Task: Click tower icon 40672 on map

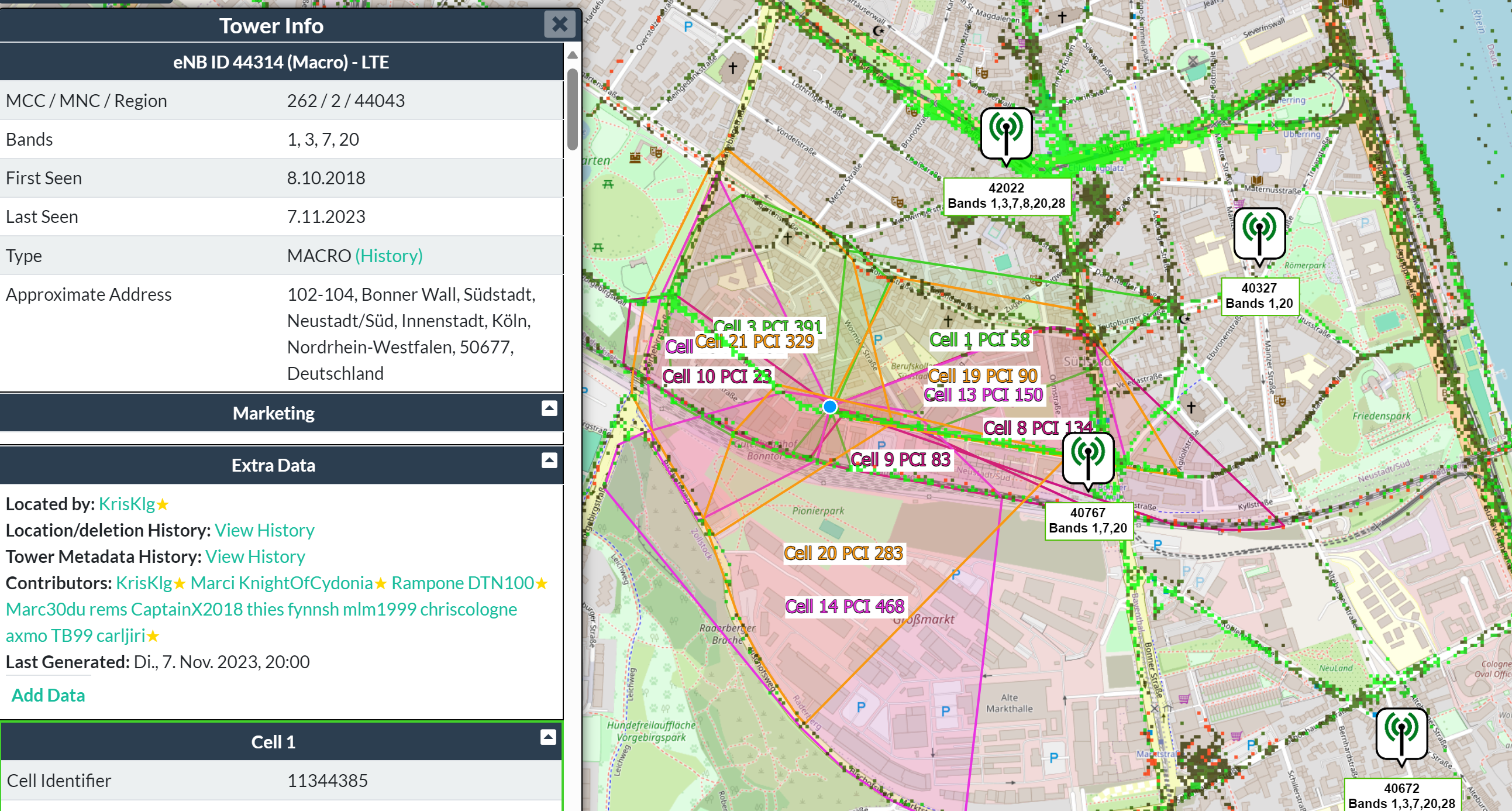Action: [x=1401, y=733]
